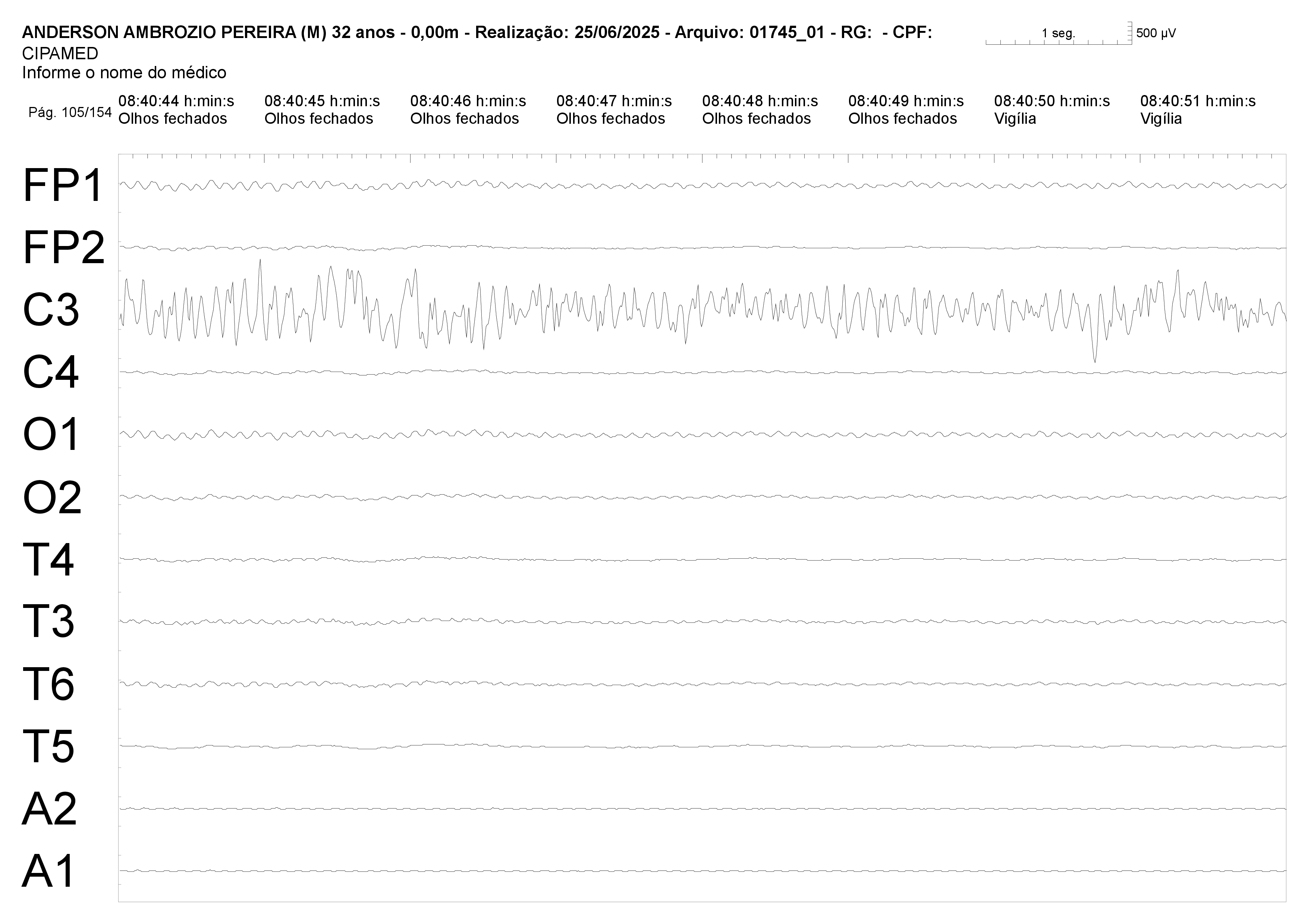Viewport: 1308px width, 924px height.
Task: Select the A2 channel label
Action: coord(50,808)
